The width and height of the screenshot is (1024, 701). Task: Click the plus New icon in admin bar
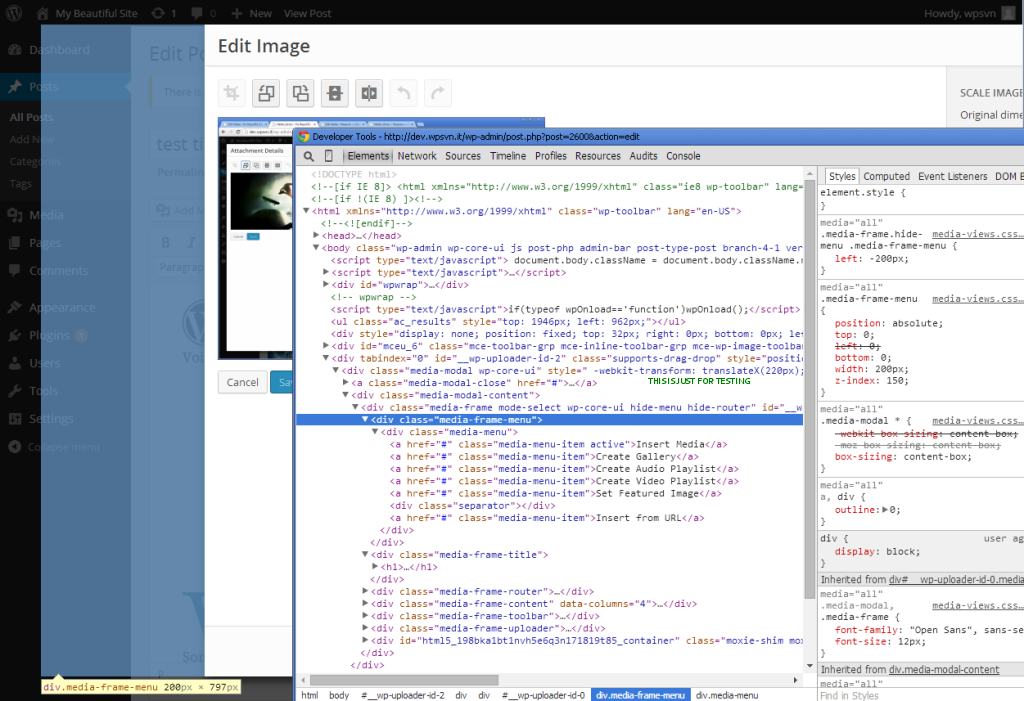tap(237, 13)
